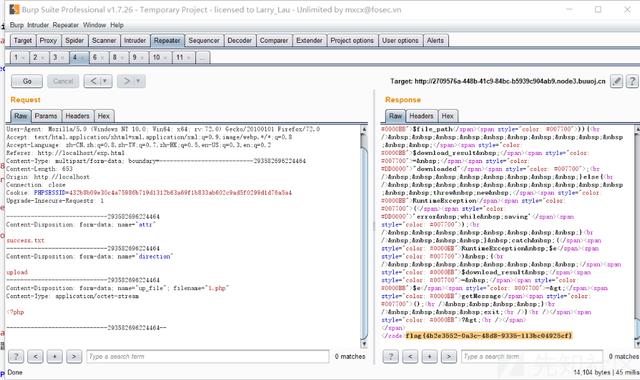Click the Go button to send request

coord(27,81)
